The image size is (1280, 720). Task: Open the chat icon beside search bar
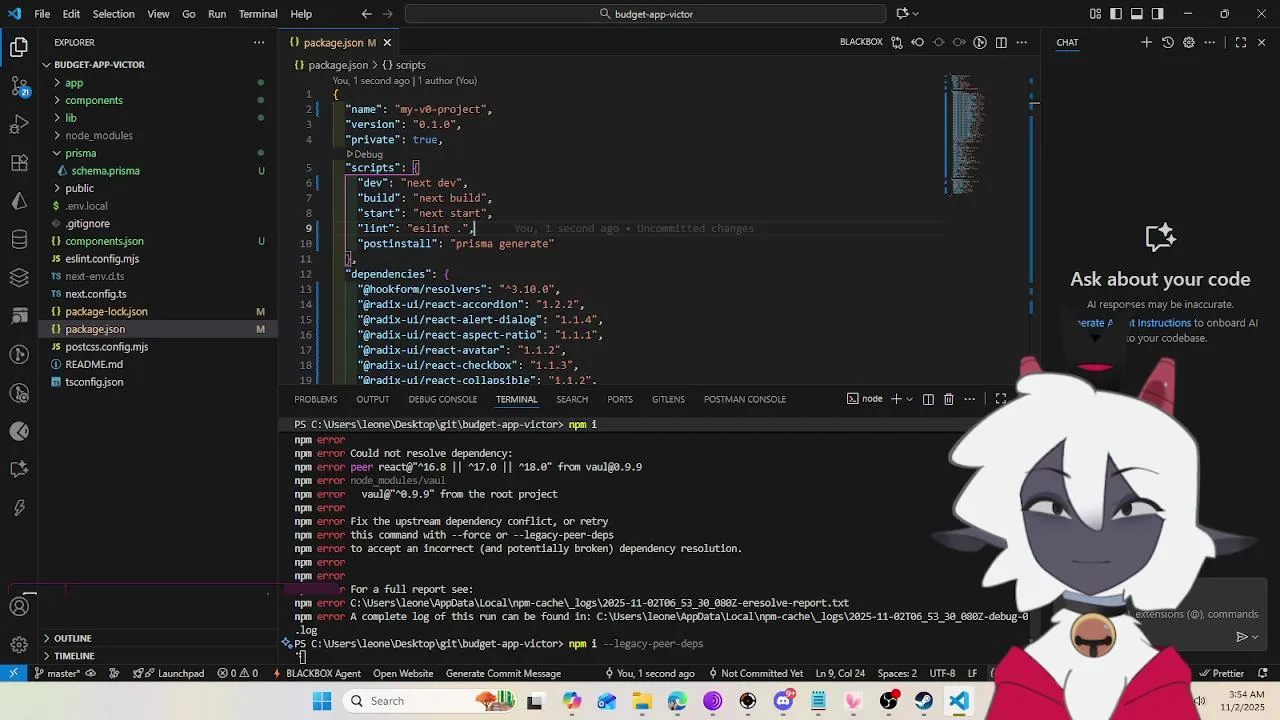[x=902, y=14]
